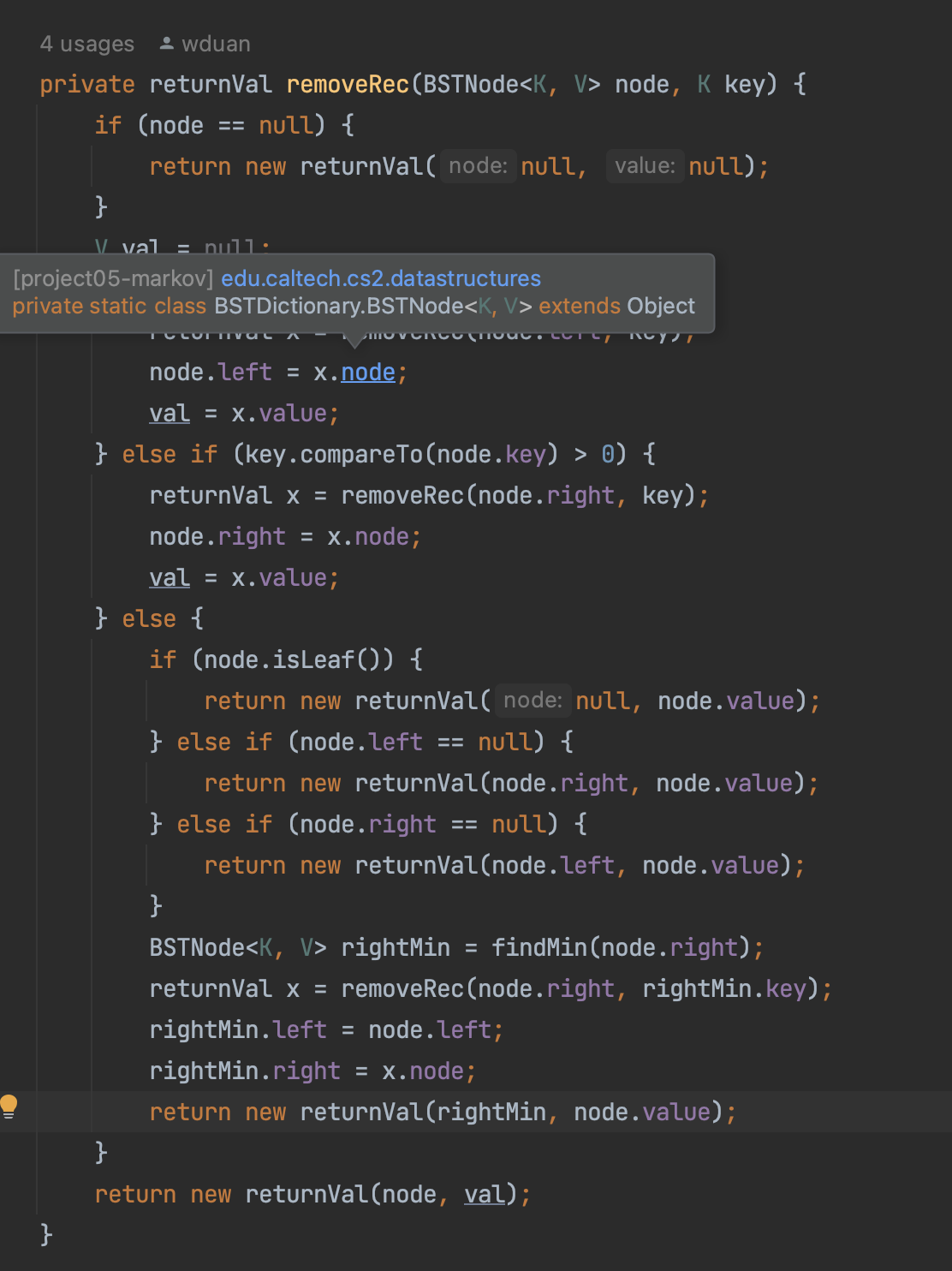Open the '4 usages' code lens
Screen dimensions: 952x1271
[x=87, y=44]
